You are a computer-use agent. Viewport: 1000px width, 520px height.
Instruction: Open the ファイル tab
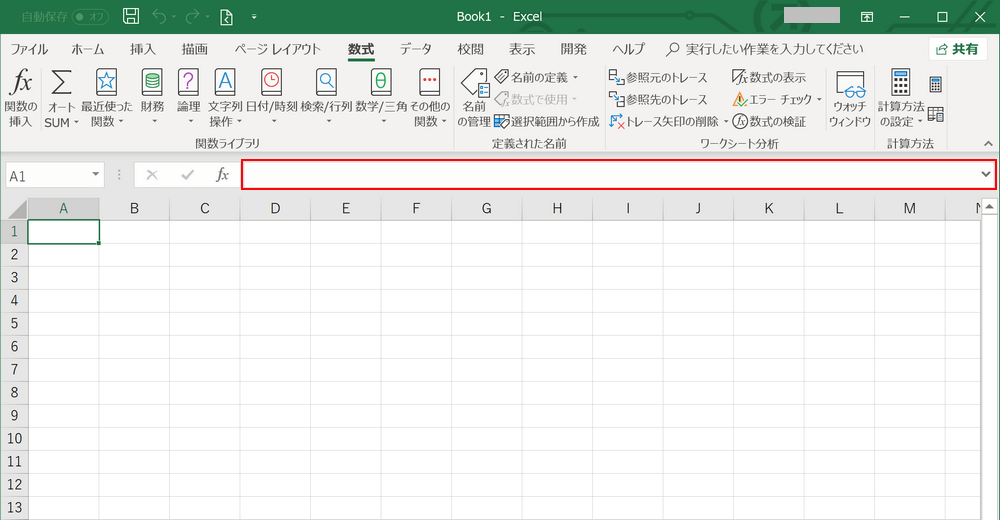(29, 49)
